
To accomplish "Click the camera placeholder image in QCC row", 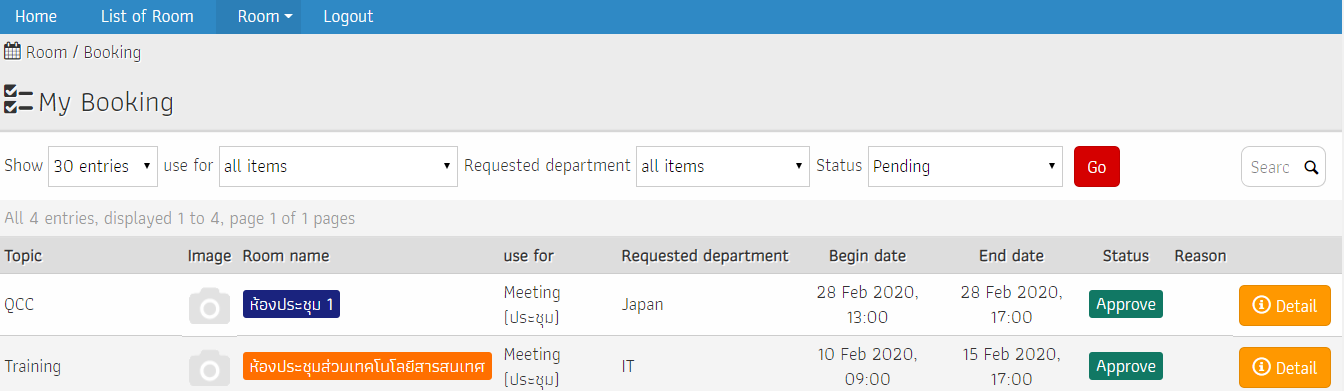I will click(209, 307).
